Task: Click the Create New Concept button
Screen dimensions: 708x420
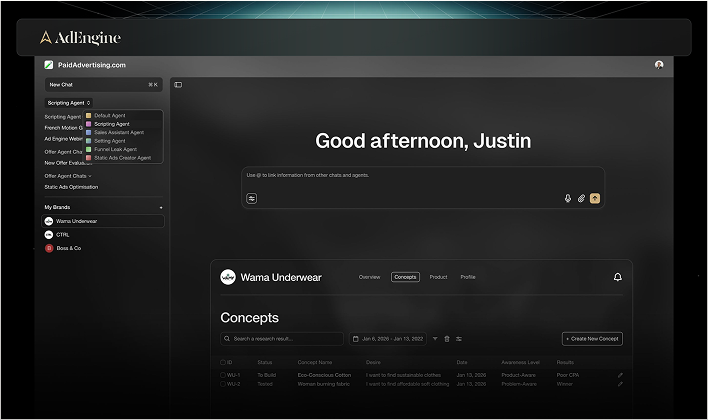Action: pyautogui.click(x=592, y=339)
